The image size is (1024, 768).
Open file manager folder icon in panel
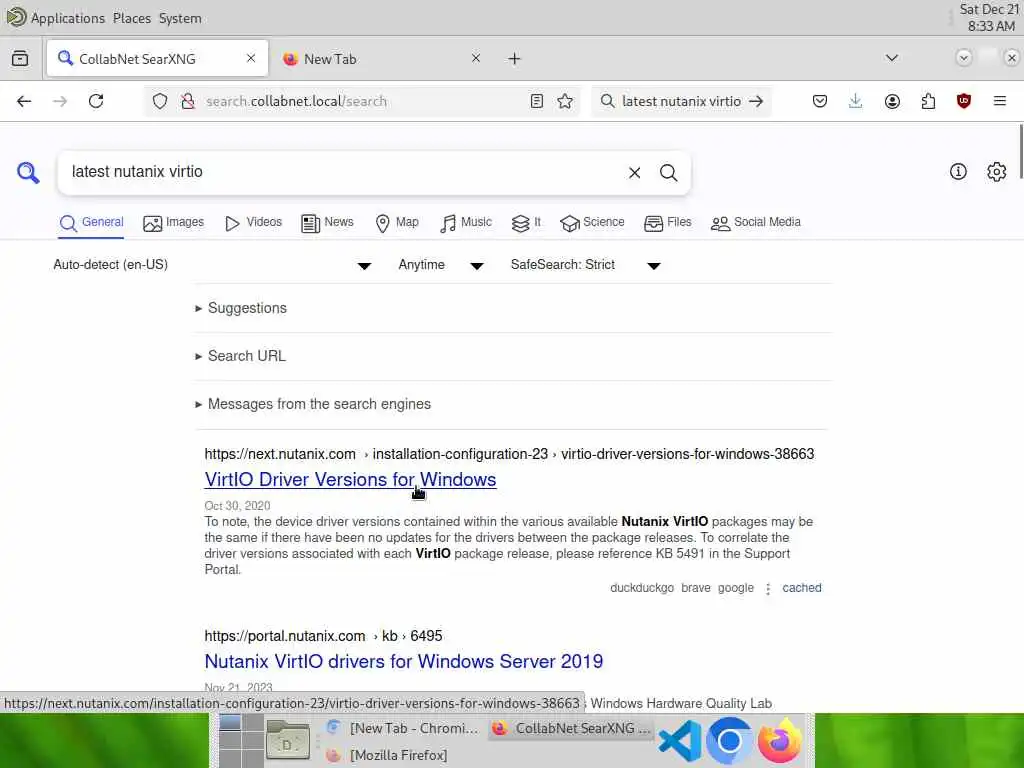[287, 741]
